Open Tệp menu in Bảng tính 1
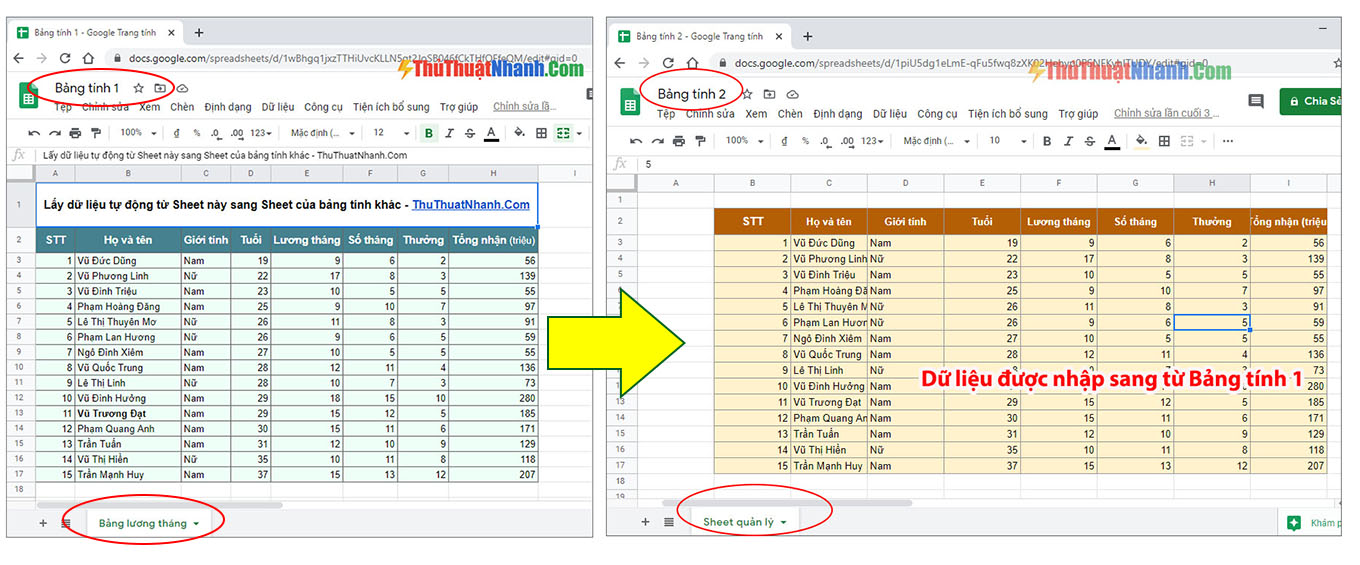The image size is (1360, 565). (x=63, y=107)
